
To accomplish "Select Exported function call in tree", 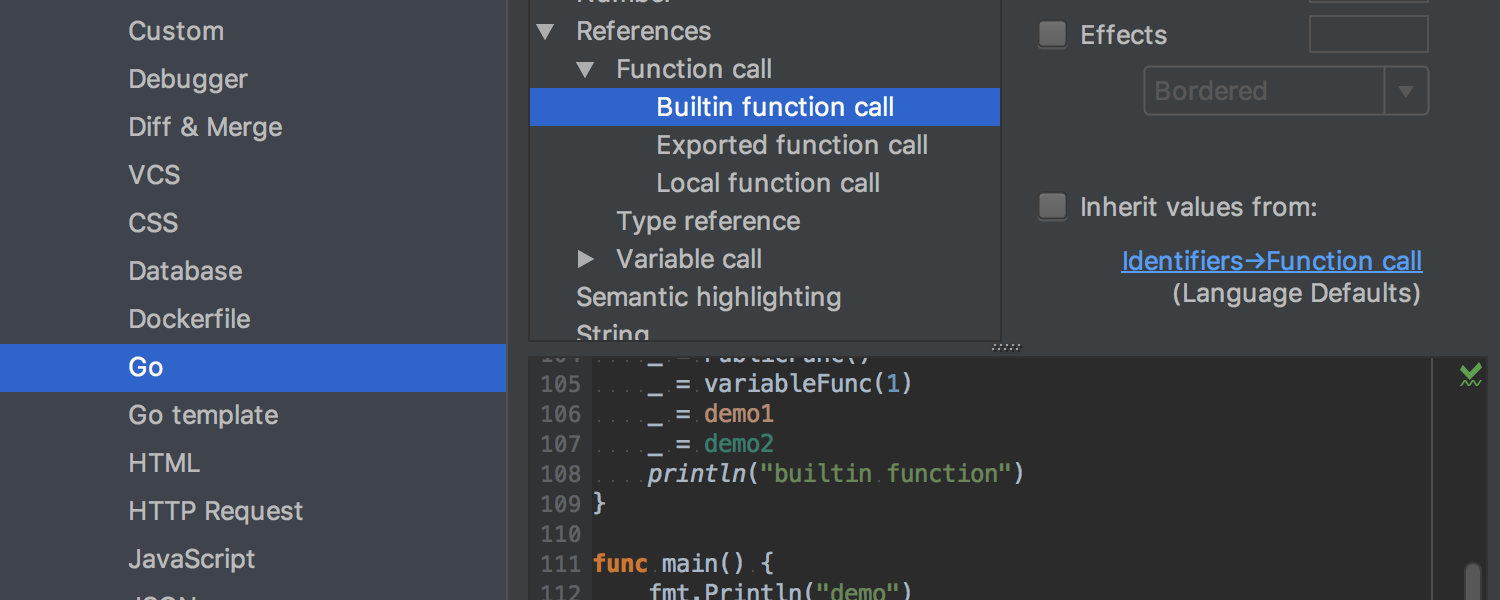I will 765,145.
